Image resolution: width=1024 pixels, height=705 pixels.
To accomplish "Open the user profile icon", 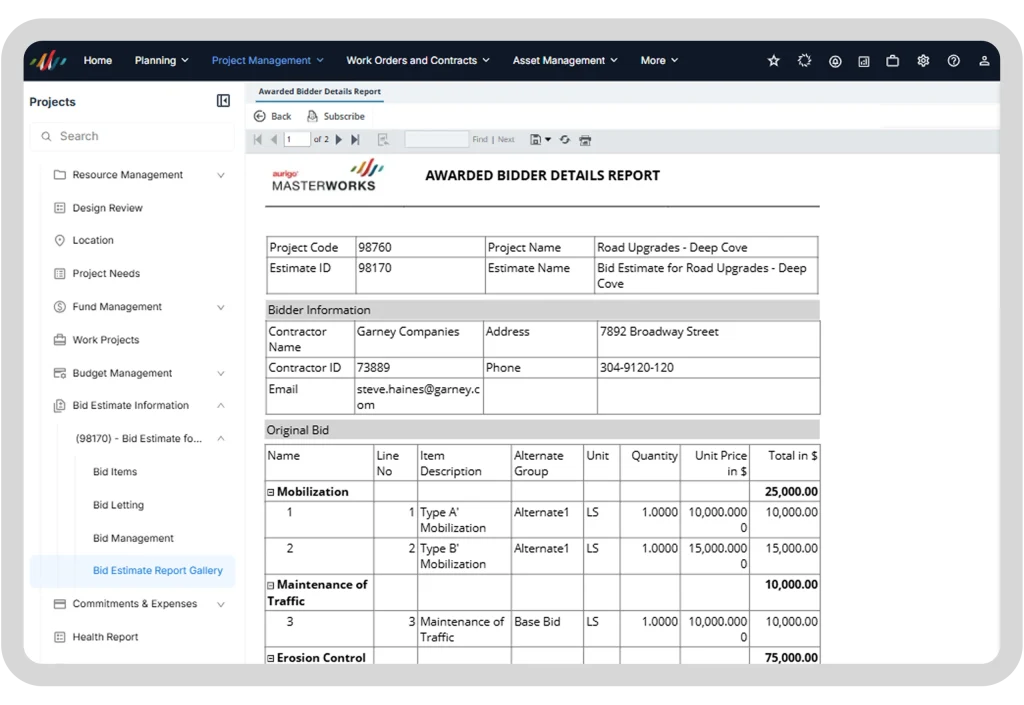I will [984, 61].
